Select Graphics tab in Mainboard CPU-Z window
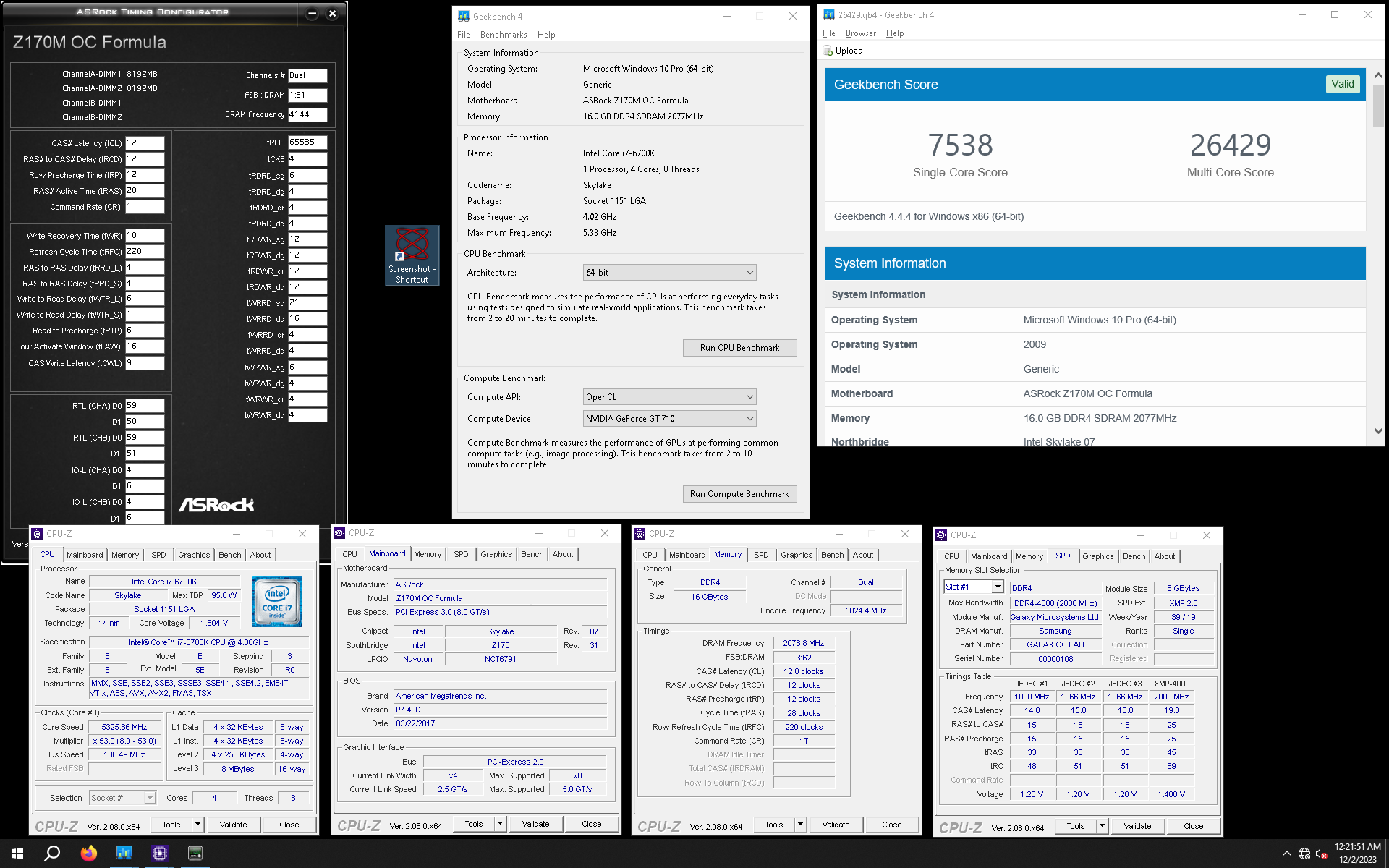Image resolution: width=1389 pixels, height=868 pixels. tap(496, 554)
